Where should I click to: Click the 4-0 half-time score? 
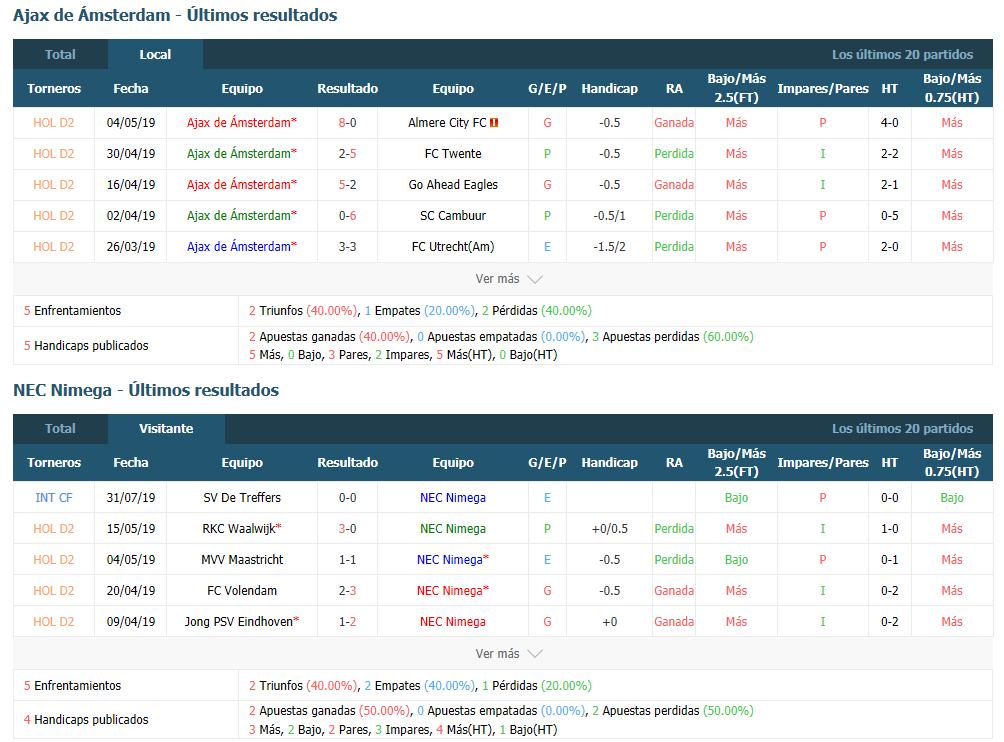pos(889,123)
